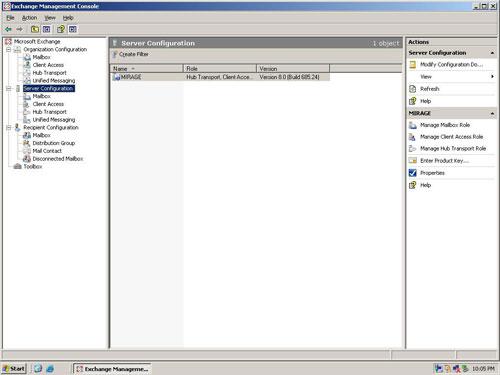This screenshot has width=500, height=375.
Task: Open the View menu in the menu bar
Action: (x=50, y=18)
